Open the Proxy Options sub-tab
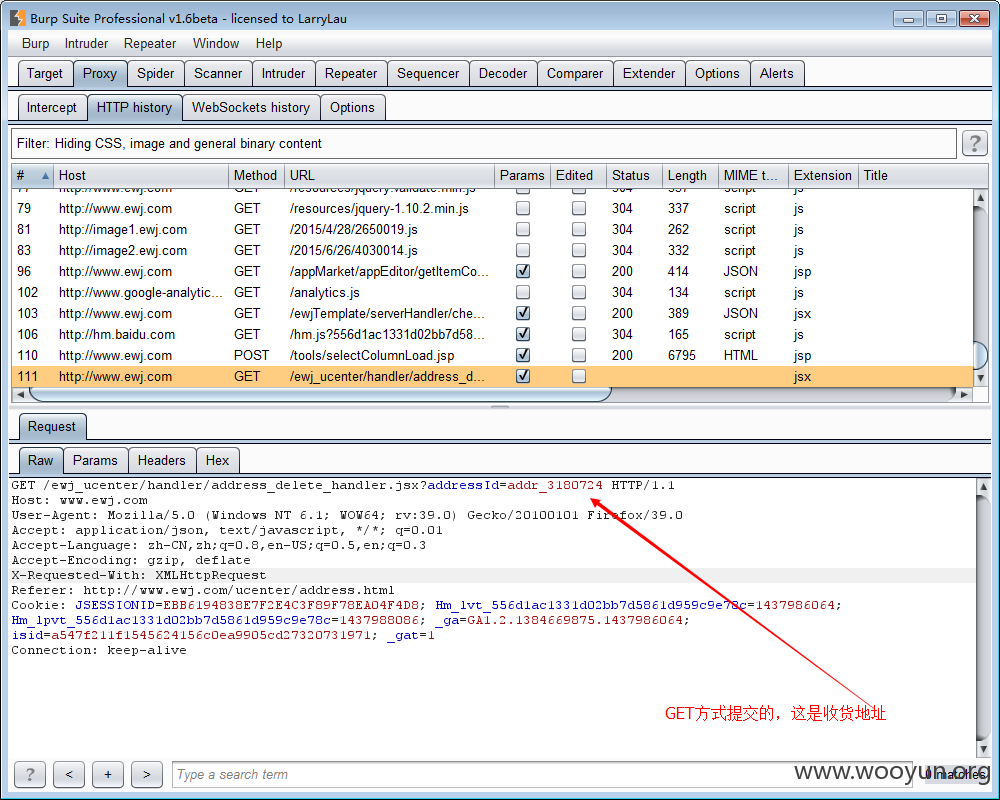Screen dimensions: 1000x800 (x=352, y=107)
